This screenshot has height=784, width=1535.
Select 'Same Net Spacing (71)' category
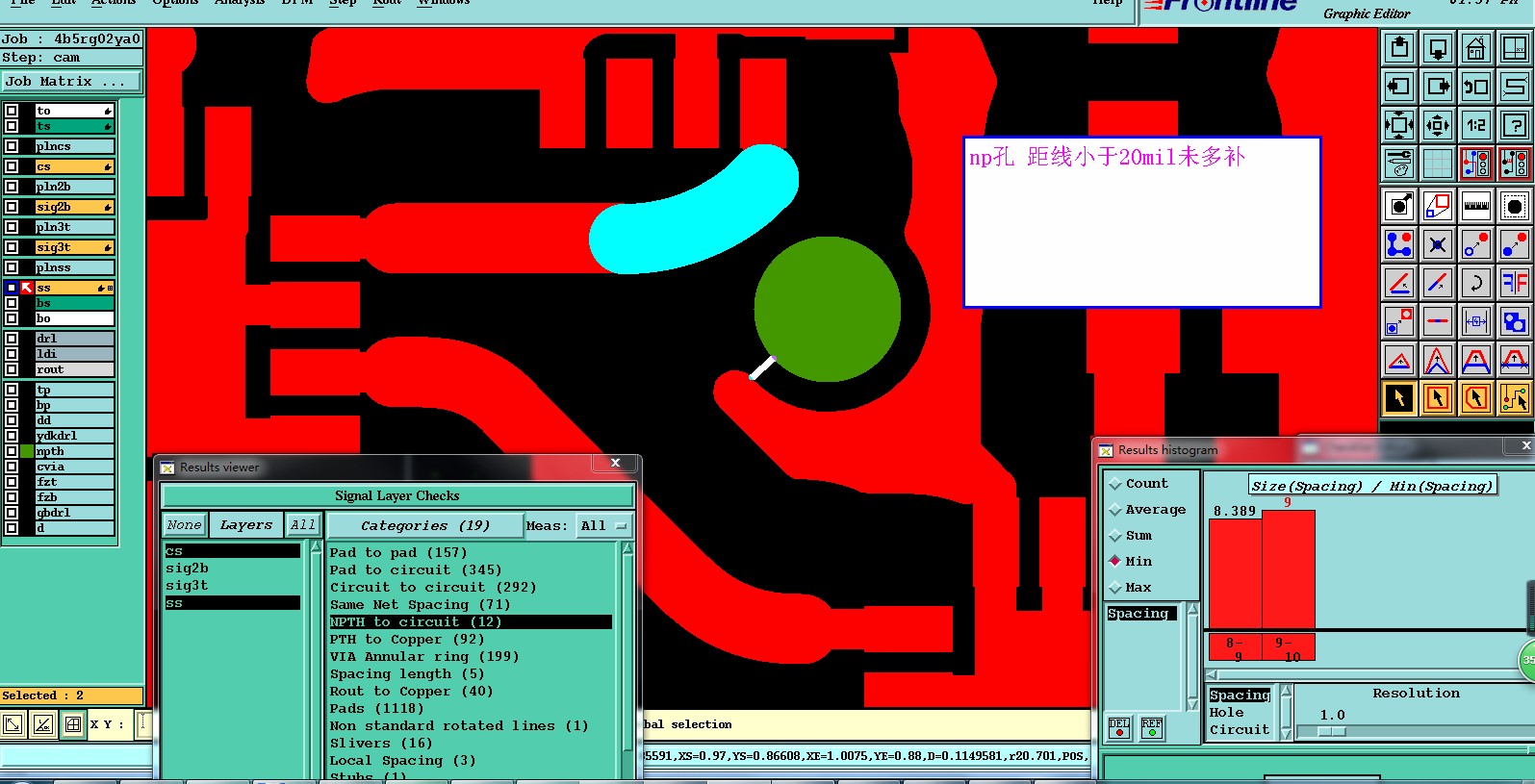pos(420,605)
